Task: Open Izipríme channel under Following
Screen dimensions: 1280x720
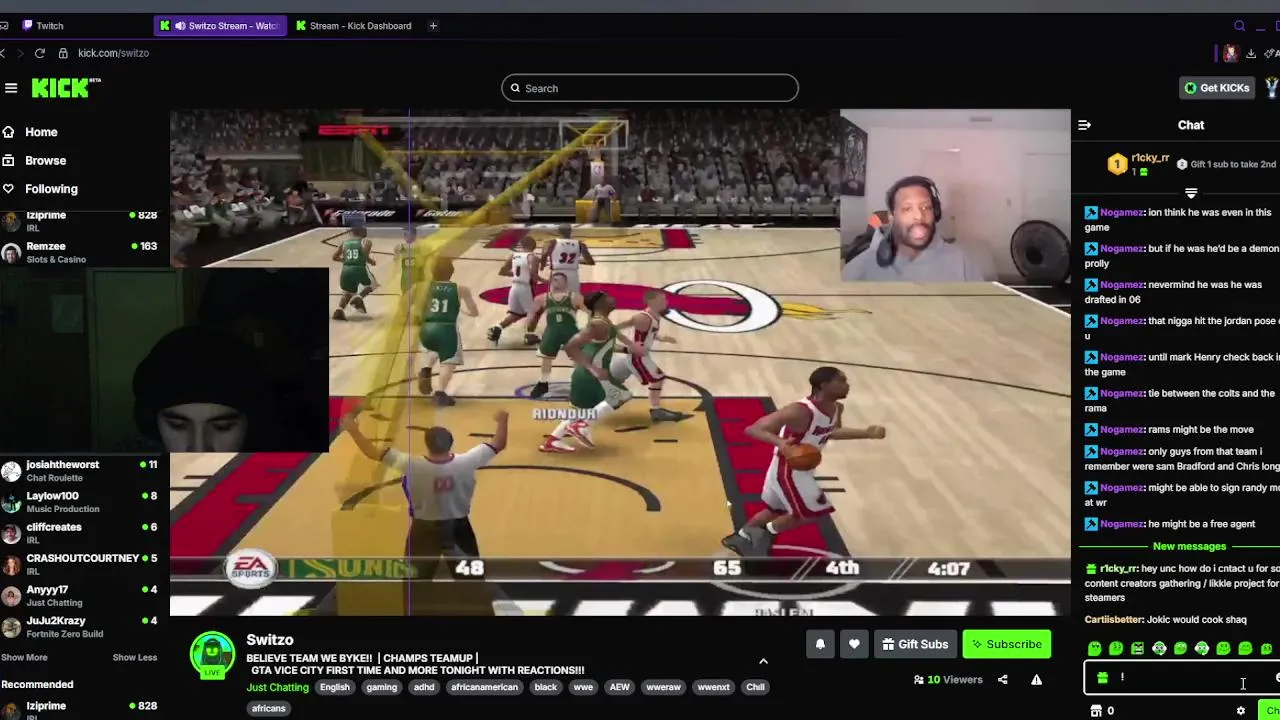Action: [80, 221]
